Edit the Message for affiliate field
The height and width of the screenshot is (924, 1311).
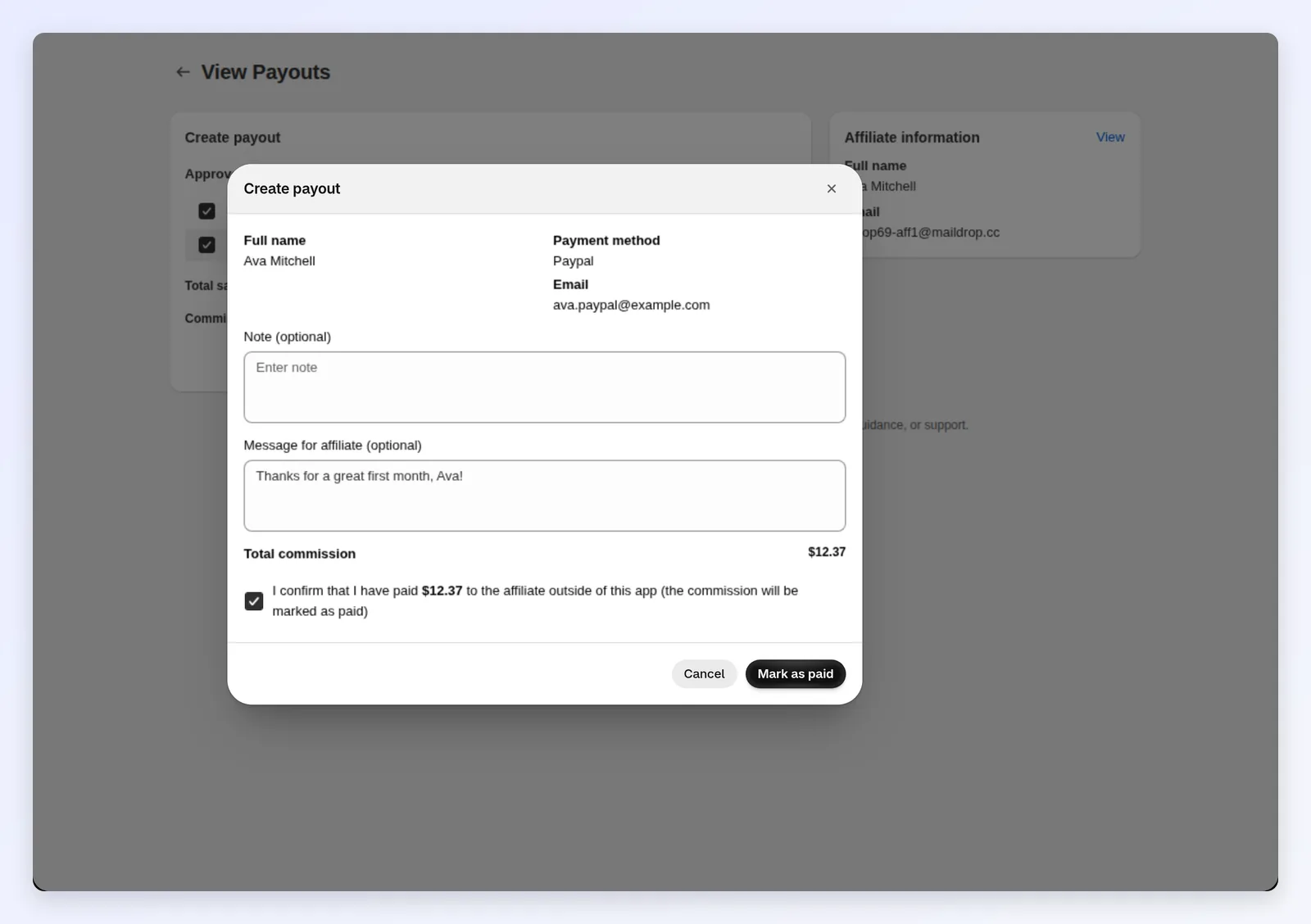[545, 496]
